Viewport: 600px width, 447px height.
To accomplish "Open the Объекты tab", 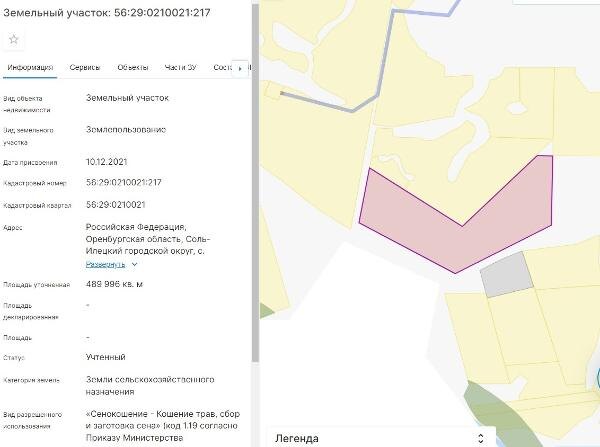I will (x=133, y=67).
